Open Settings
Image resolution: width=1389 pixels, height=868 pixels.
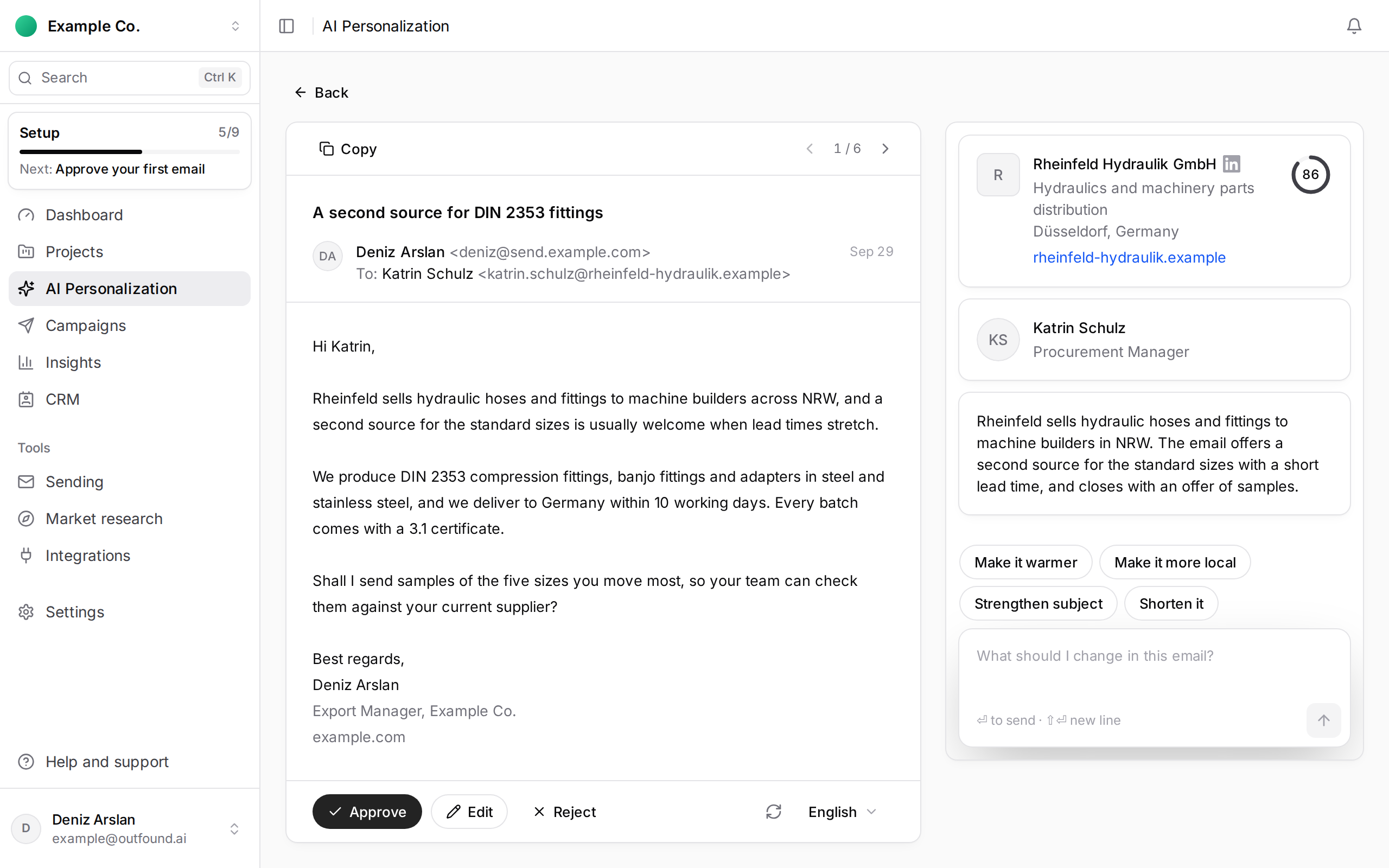(130, 612)
